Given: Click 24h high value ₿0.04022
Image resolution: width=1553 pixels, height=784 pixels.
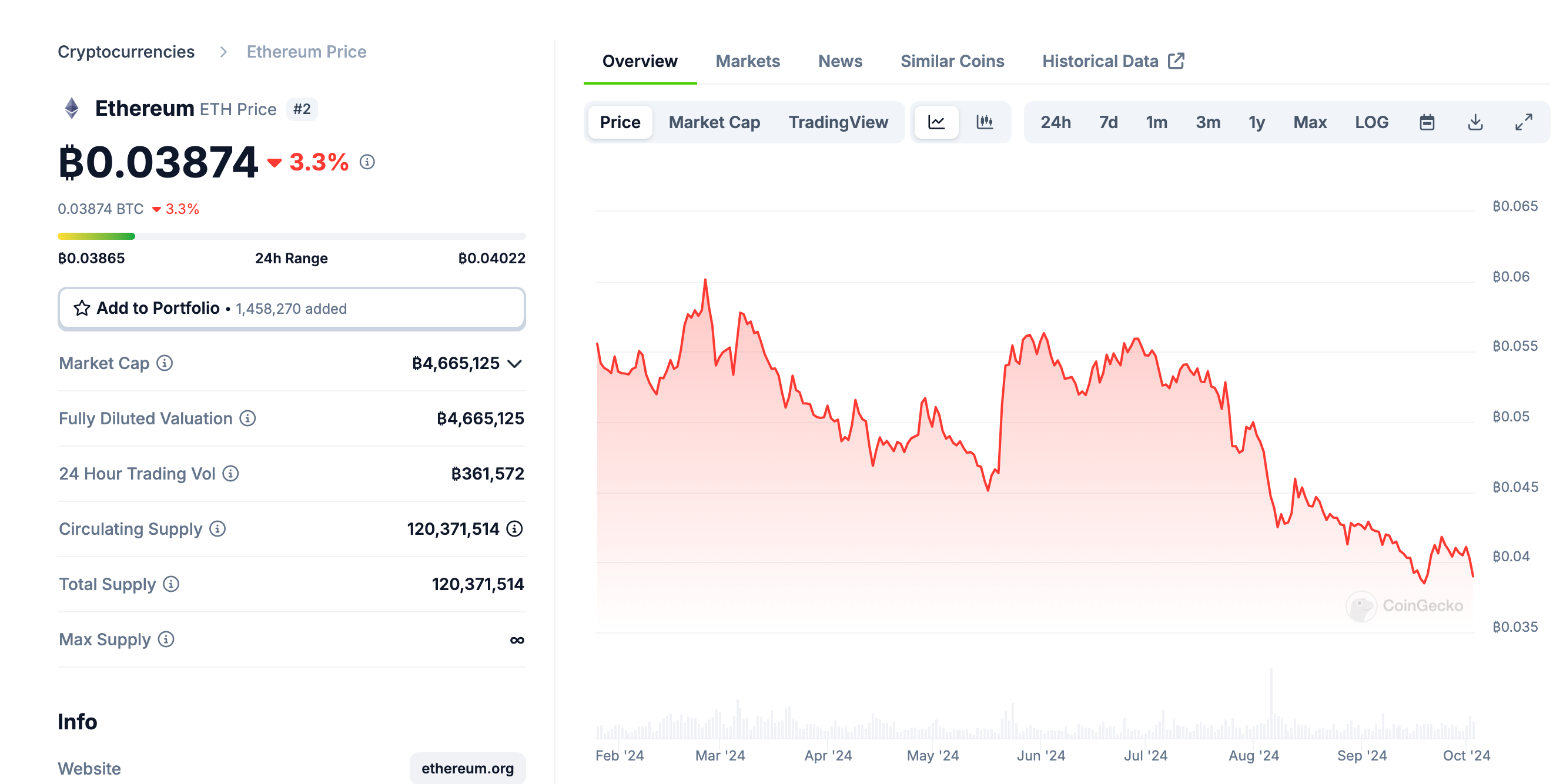Looking at the screenshot, I should coord(492,258).
